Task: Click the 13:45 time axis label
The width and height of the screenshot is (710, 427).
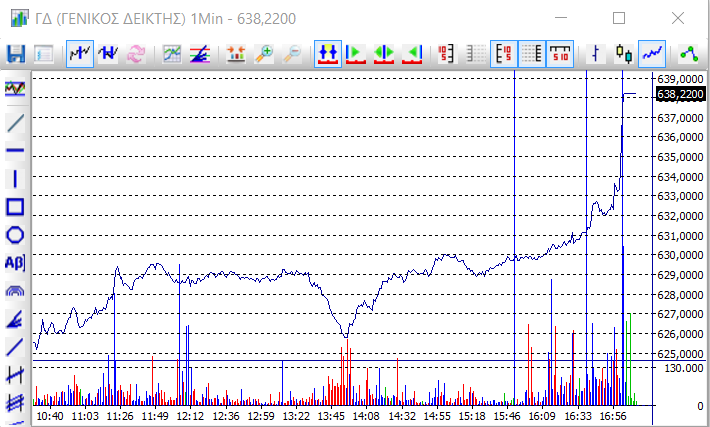Action: tap(331, 416)
